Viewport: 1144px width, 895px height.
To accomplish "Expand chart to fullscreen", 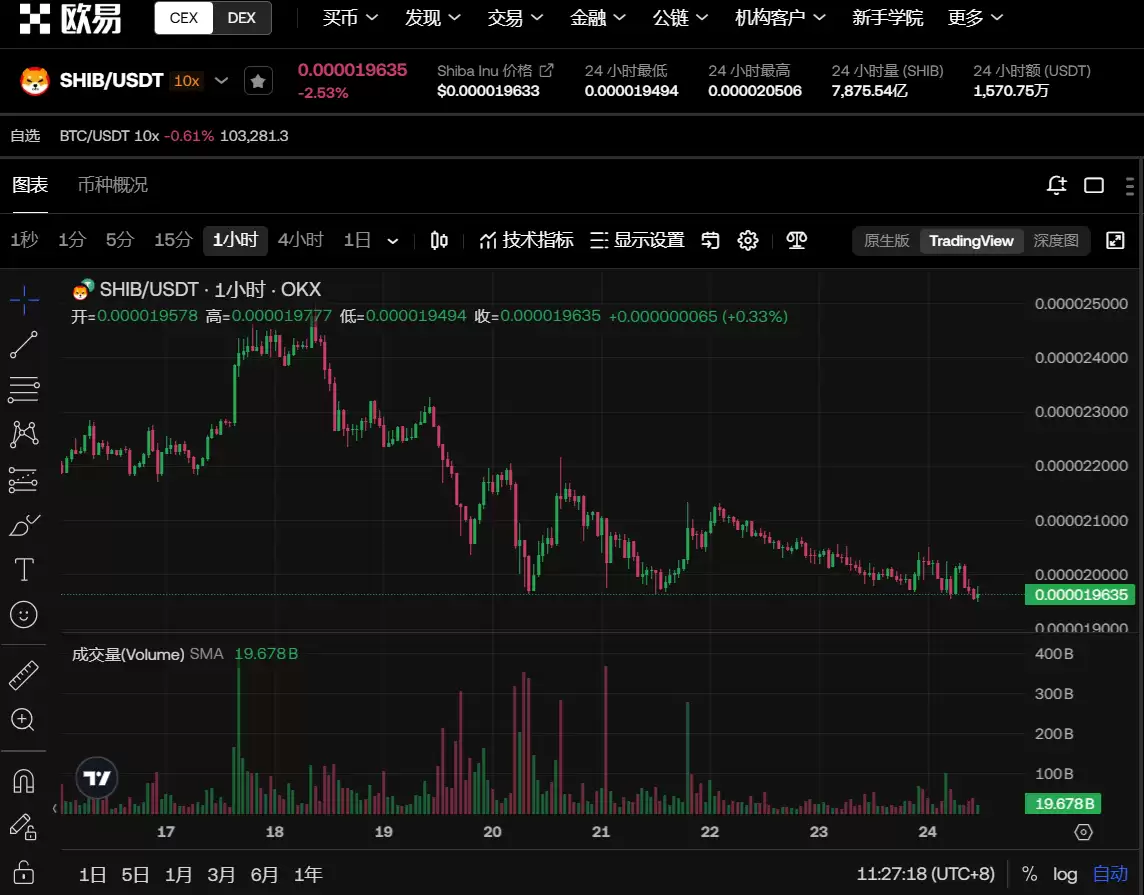I will click(1115, 240).
